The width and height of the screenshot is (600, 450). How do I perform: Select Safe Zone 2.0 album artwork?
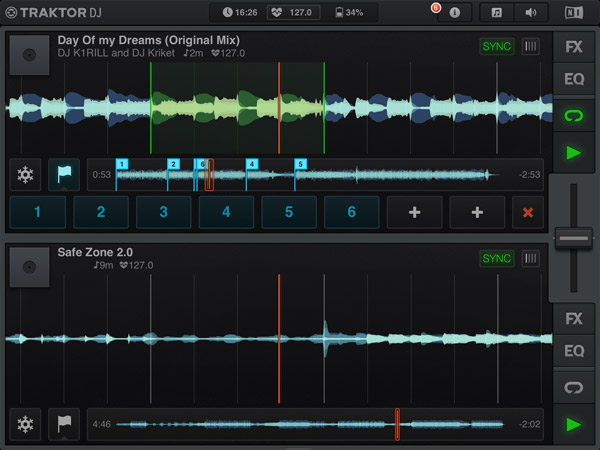tap(29, 267)
